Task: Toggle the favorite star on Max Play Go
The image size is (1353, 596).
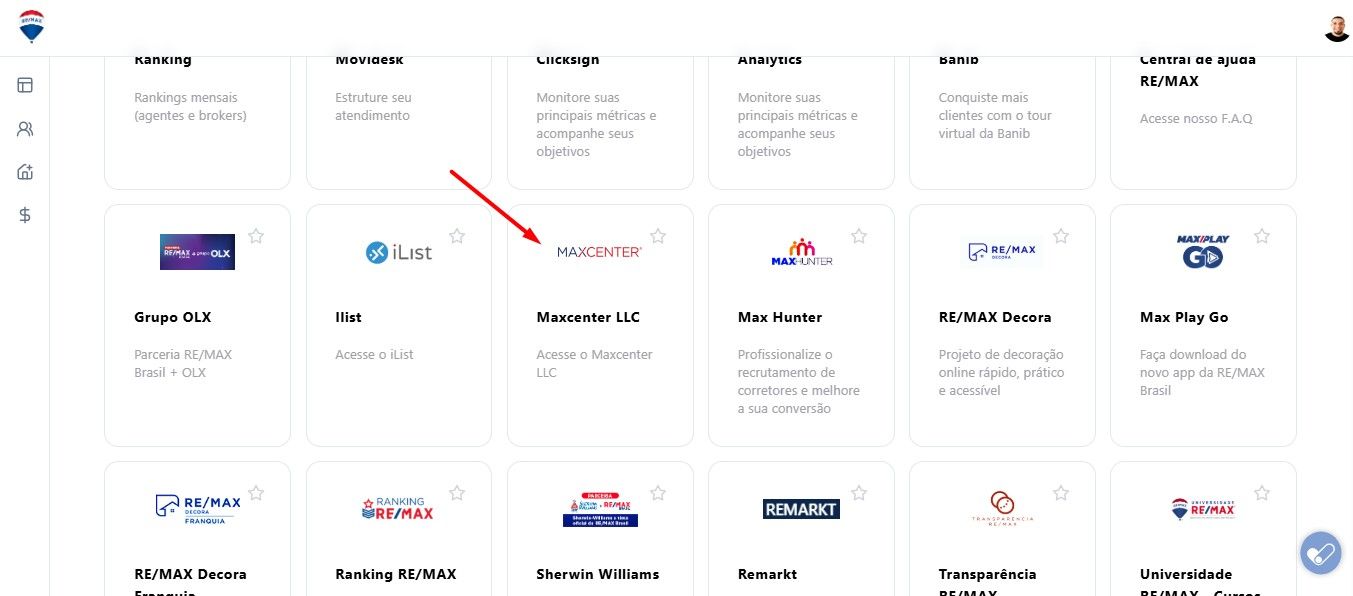Action: [x=1262, y=236]
